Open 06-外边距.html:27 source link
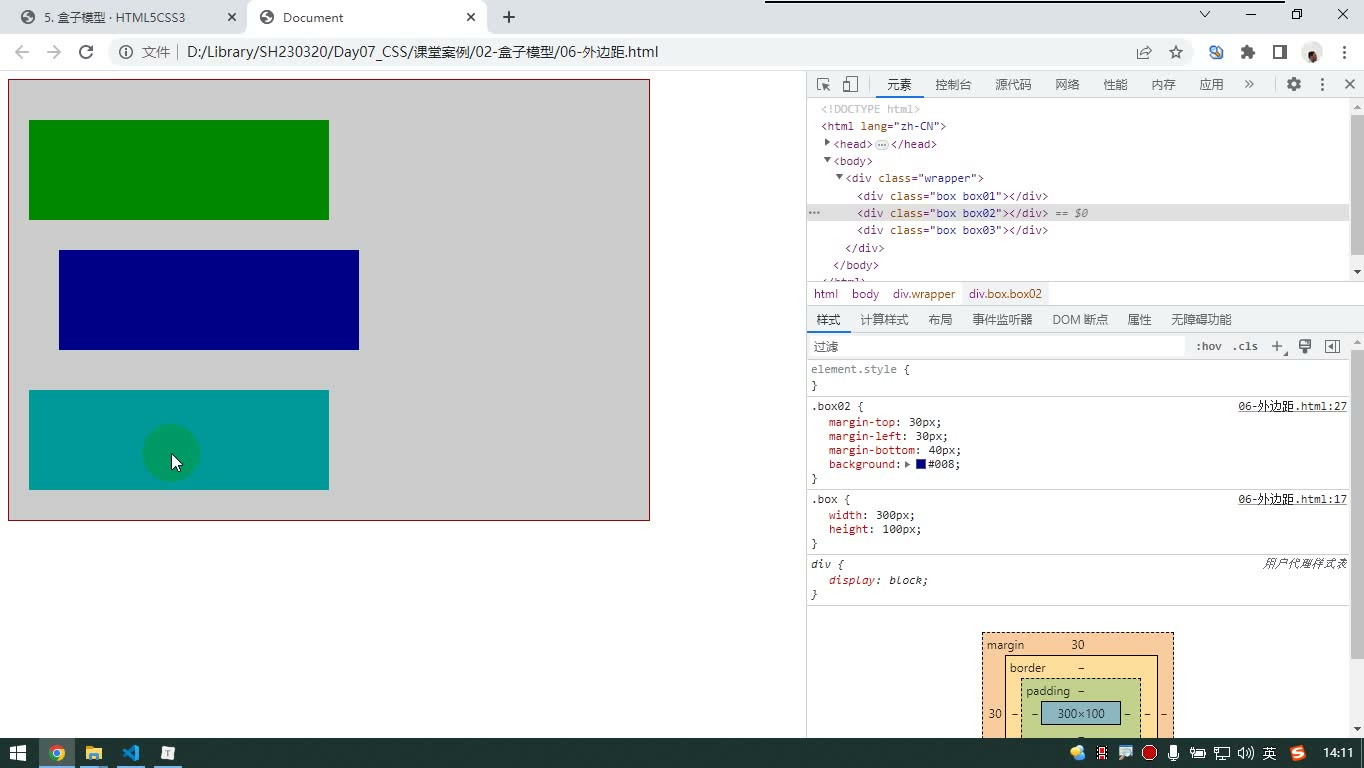Viewport: 1364px width, 768px height. pos(1292,406)
